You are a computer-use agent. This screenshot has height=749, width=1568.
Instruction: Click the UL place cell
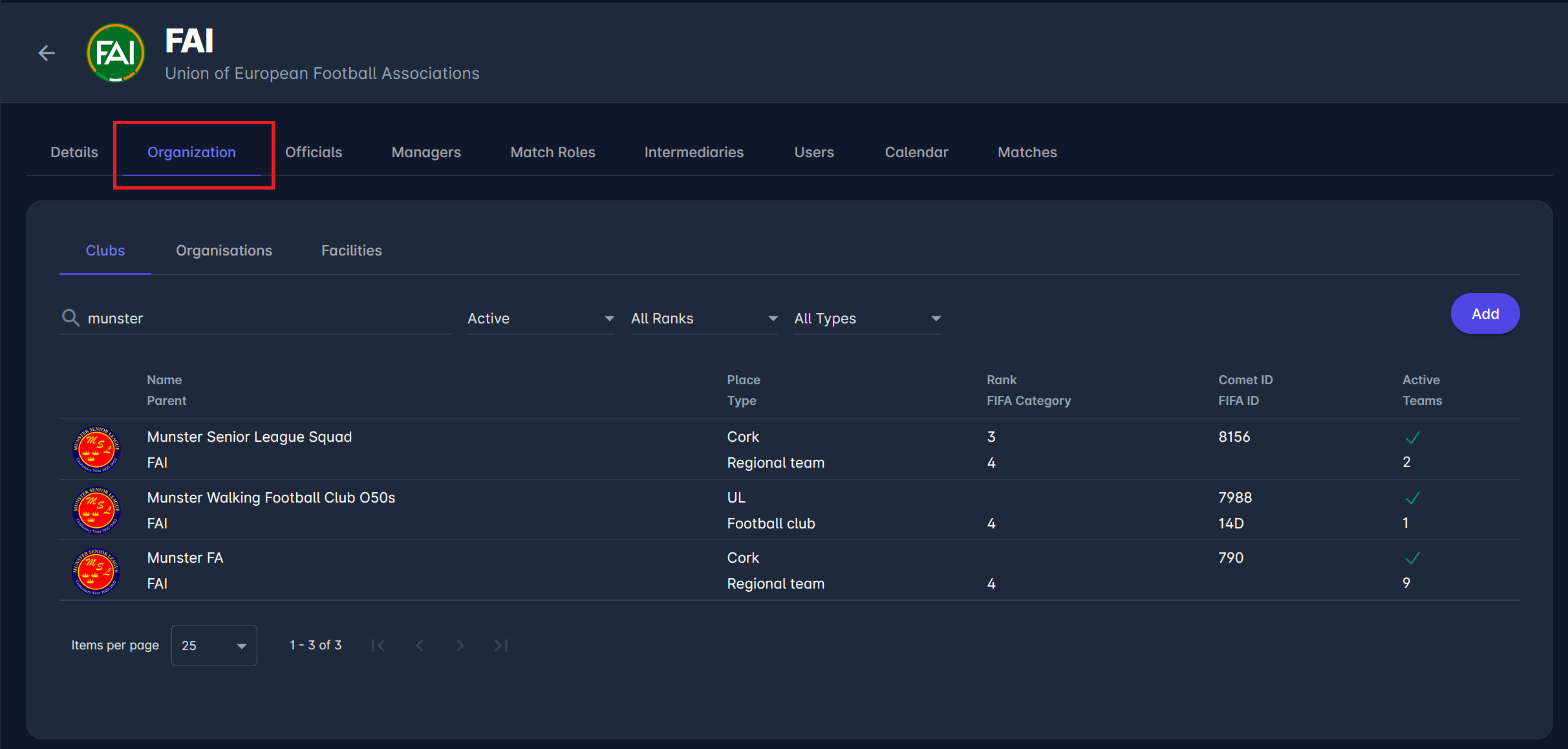736,497
